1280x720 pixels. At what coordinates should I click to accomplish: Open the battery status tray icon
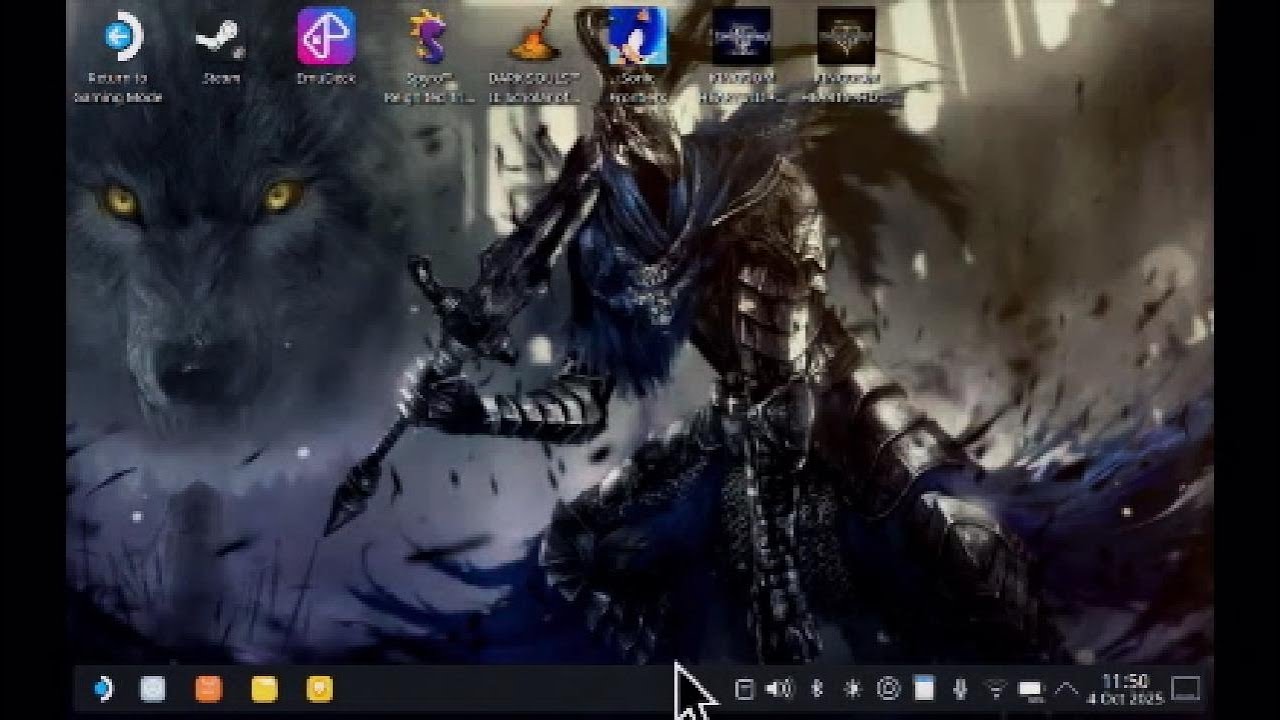tap(1030, 689)
